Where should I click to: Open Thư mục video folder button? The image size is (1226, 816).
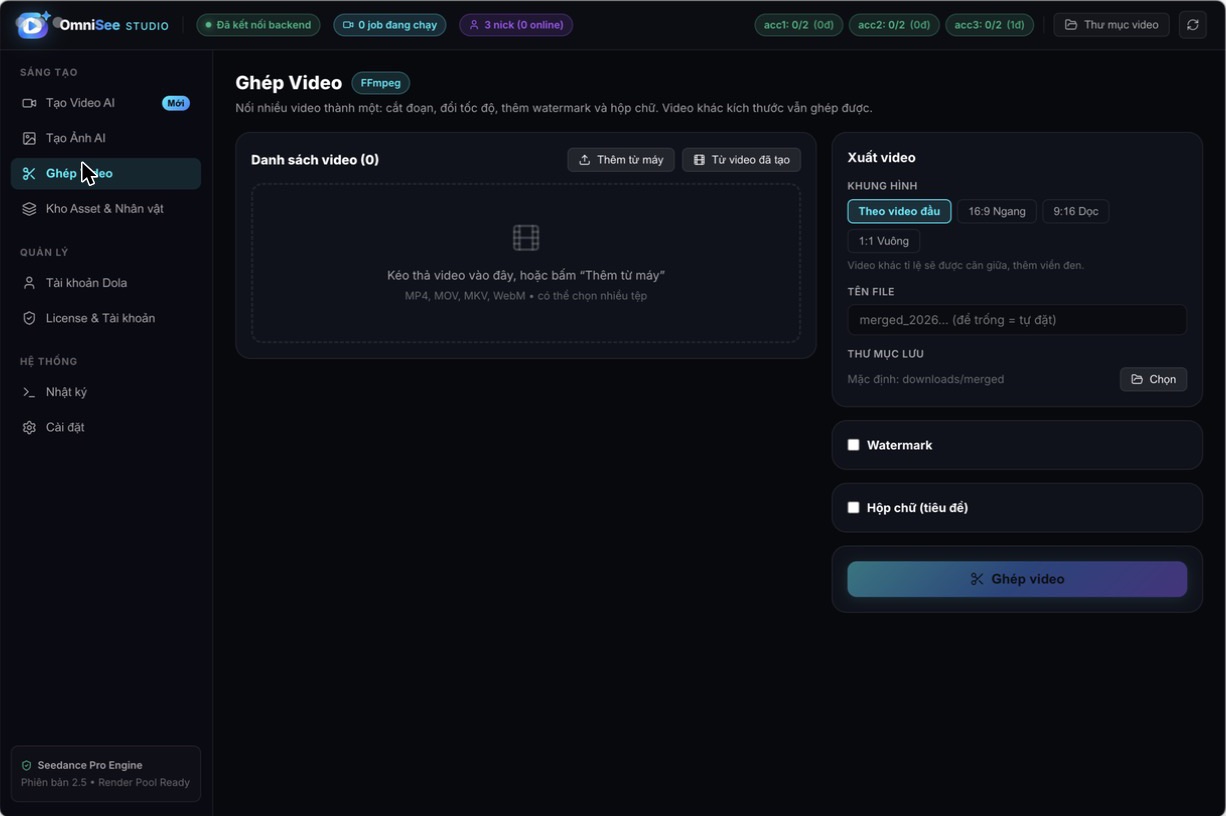click(1111, 25)
